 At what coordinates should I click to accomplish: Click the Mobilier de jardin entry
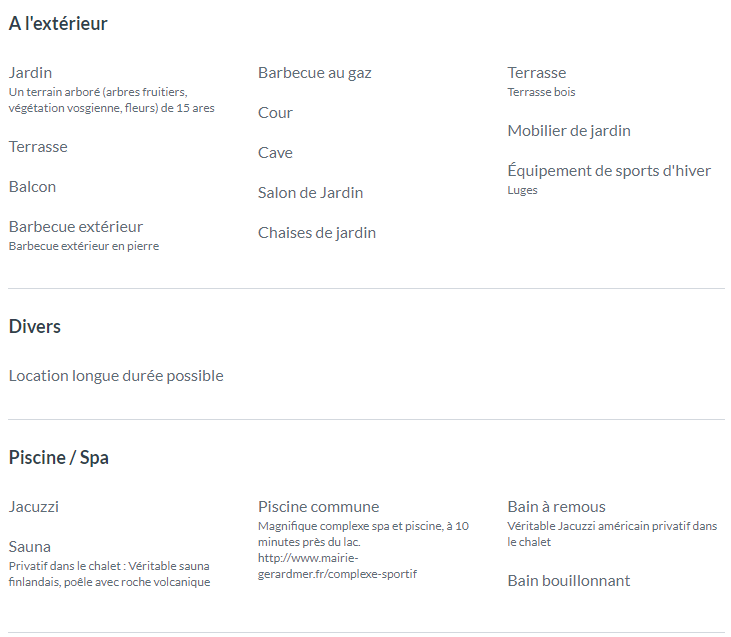(569, 131)
